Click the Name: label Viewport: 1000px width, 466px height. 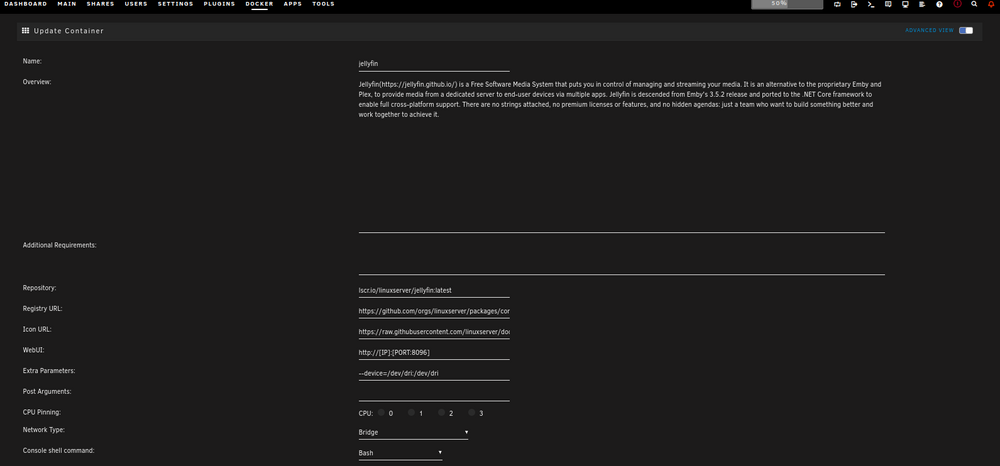point(32,61)
